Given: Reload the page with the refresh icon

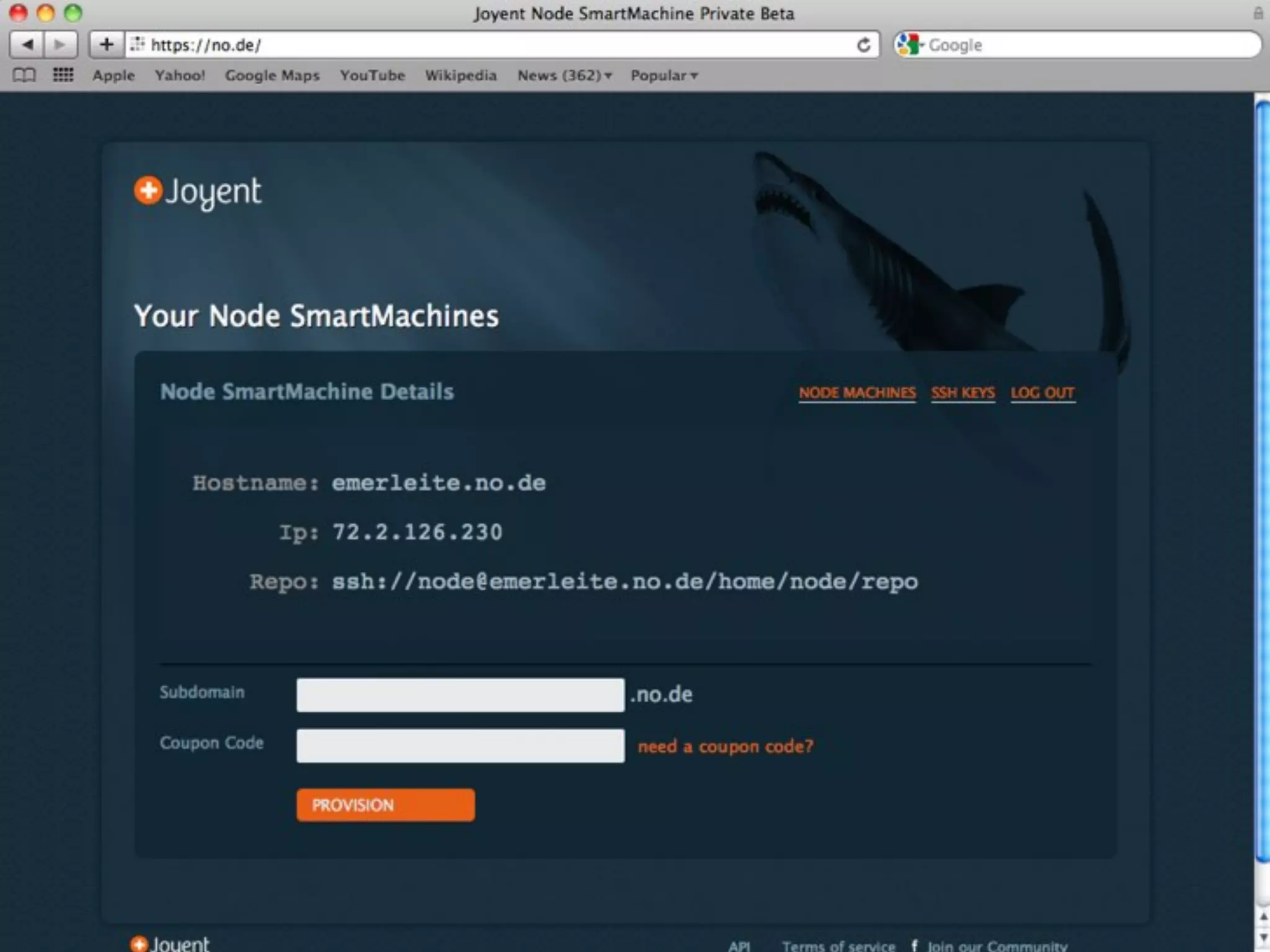Looking at the screenshot, I should [x=863, y=45].
